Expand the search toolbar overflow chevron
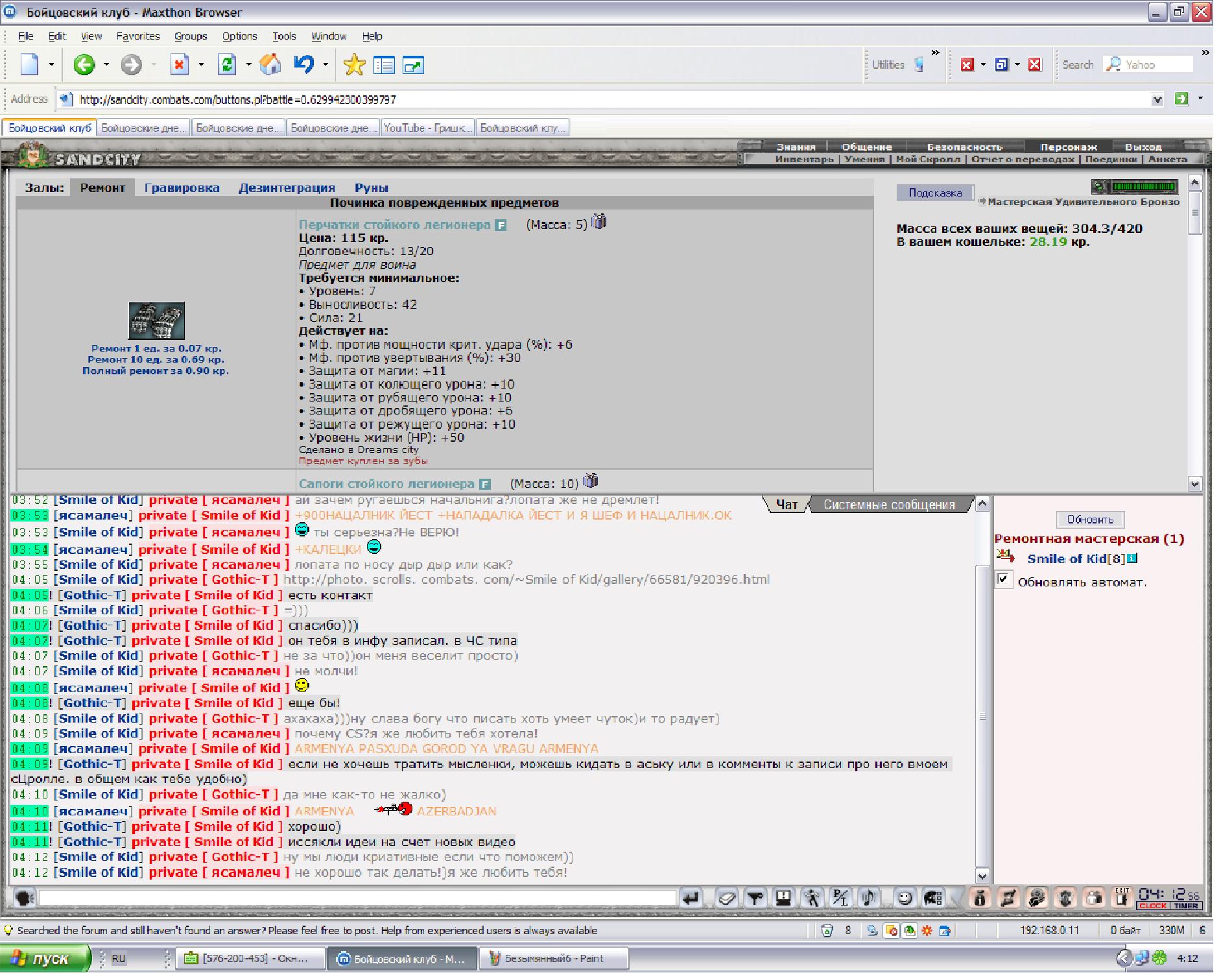Image resolution: width=1232 pixels, height=973 pixels. (1205, 53)
